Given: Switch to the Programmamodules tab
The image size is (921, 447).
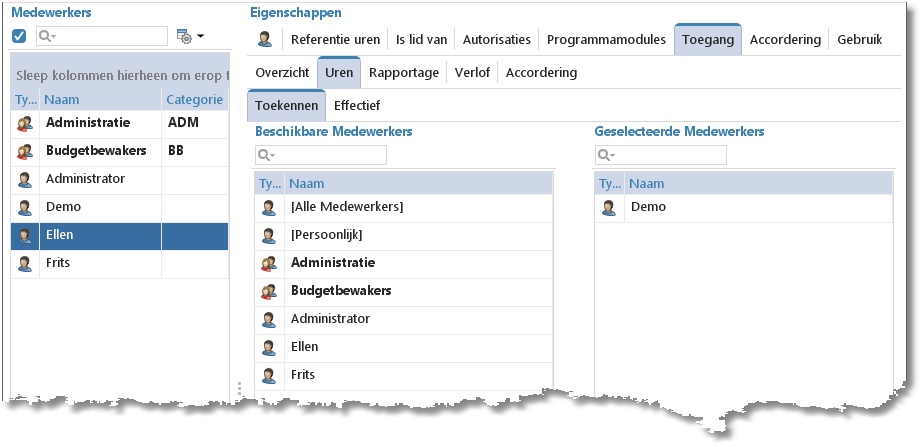Looking at the screenshot, I should tap(606, 40).
